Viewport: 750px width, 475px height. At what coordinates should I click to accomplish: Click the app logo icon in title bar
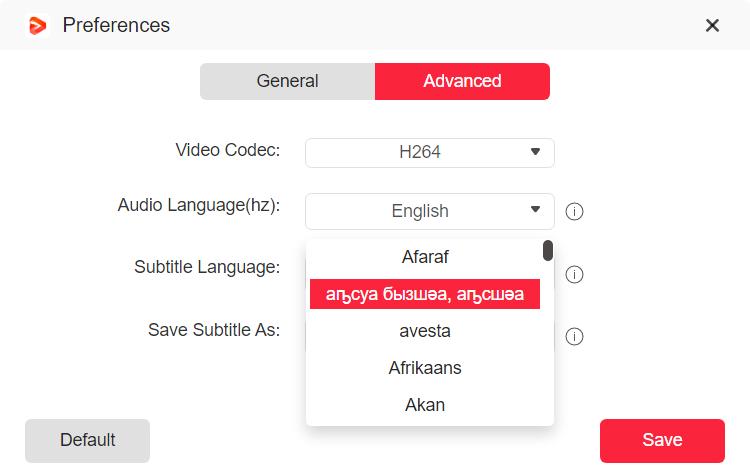click(x=38, y=25)
